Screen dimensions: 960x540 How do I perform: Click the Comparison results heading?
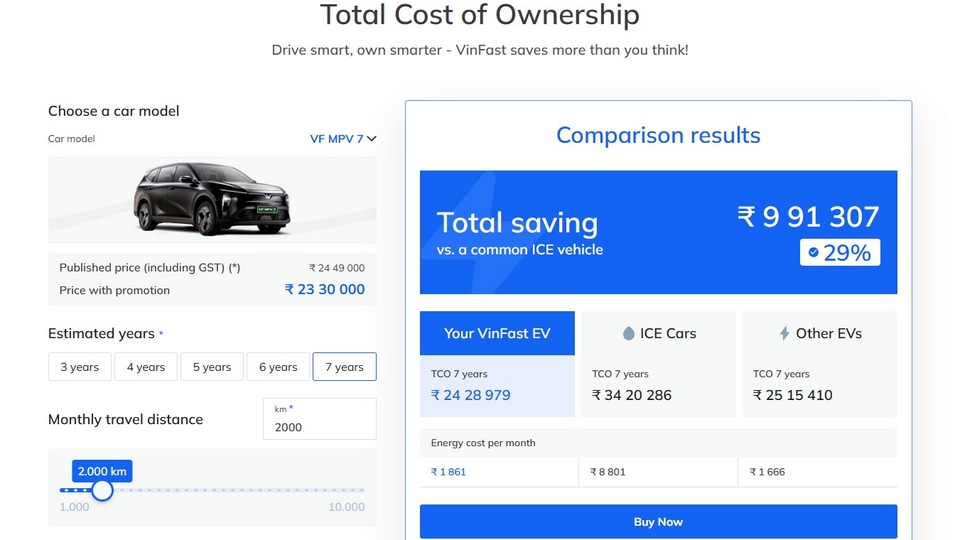pos(658,135)
